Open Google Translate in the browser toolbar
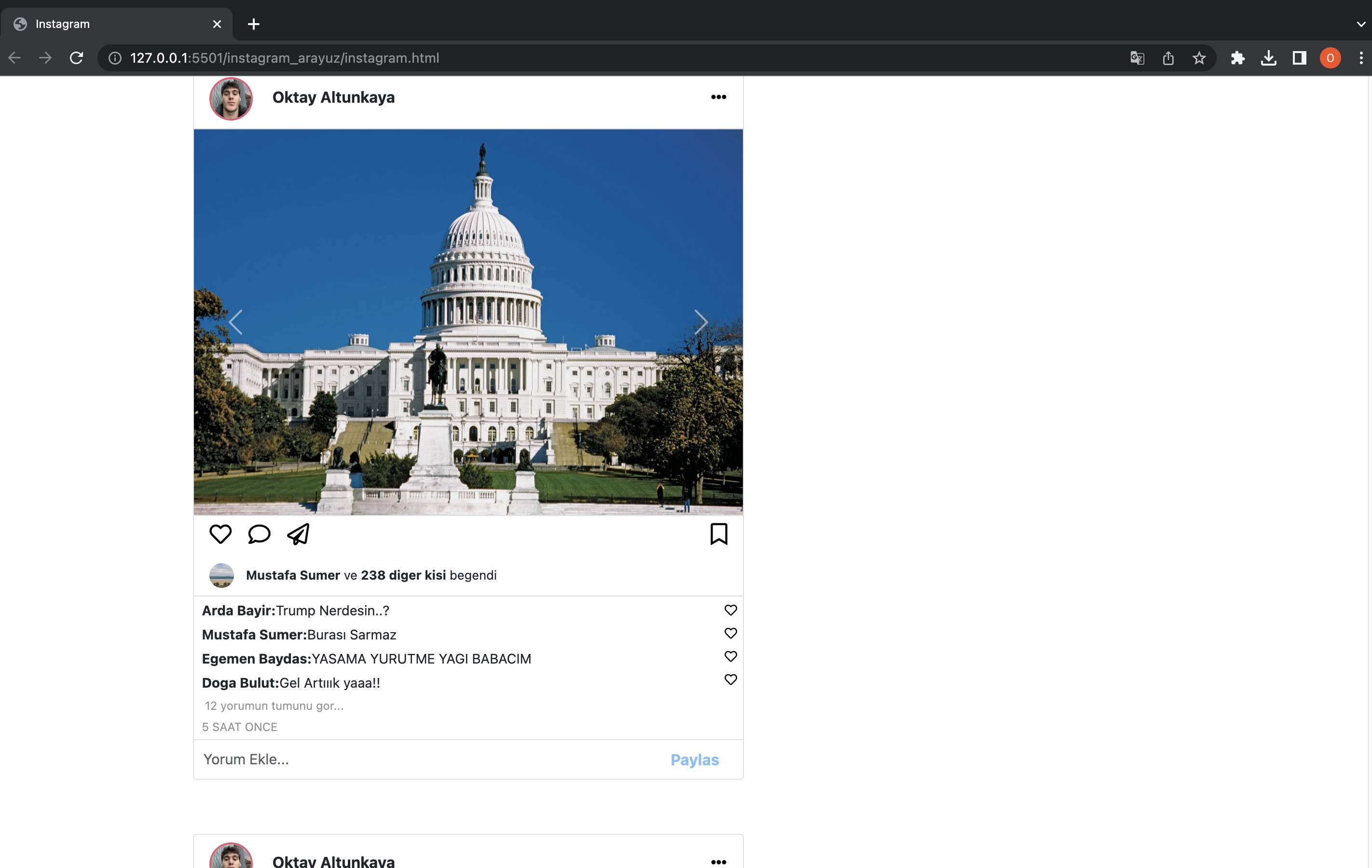This screenshot has height=868, width=1372. tap(1137, 57)
